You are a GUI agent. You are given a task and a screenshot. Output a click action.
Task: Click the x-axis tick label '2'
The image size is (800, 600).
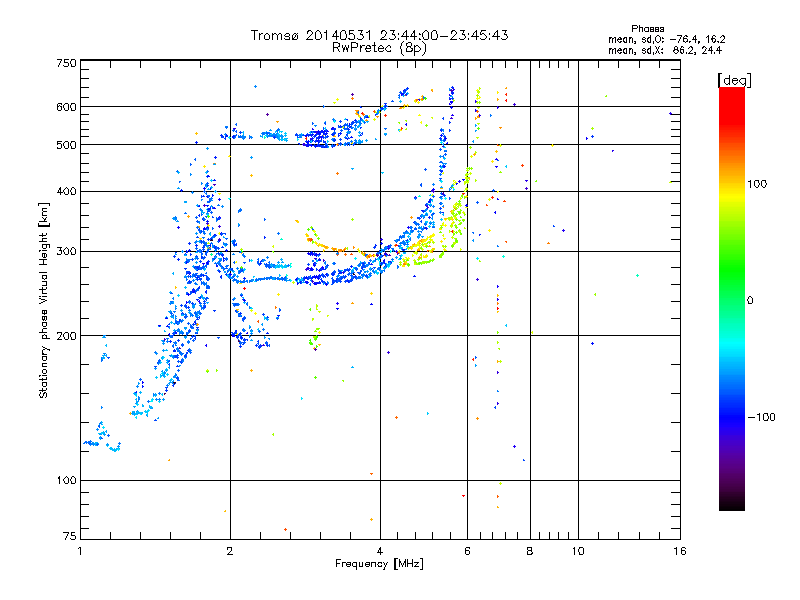click(230, 551)
